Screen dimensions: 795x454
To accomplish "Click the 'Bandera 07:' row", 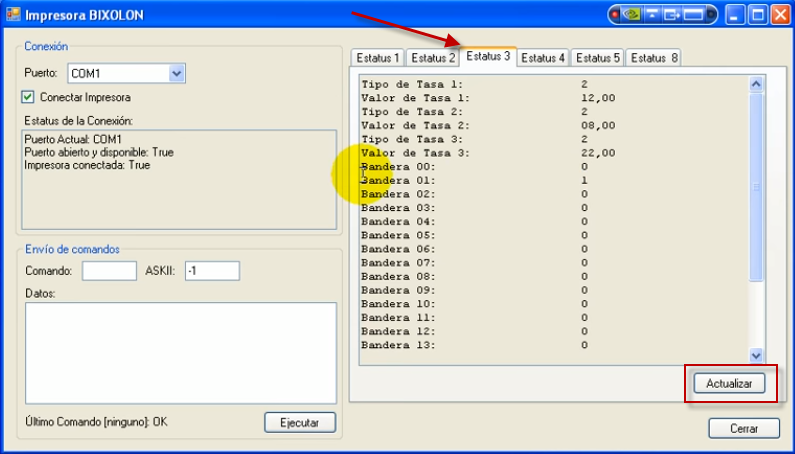I will [x=475, y=262].
